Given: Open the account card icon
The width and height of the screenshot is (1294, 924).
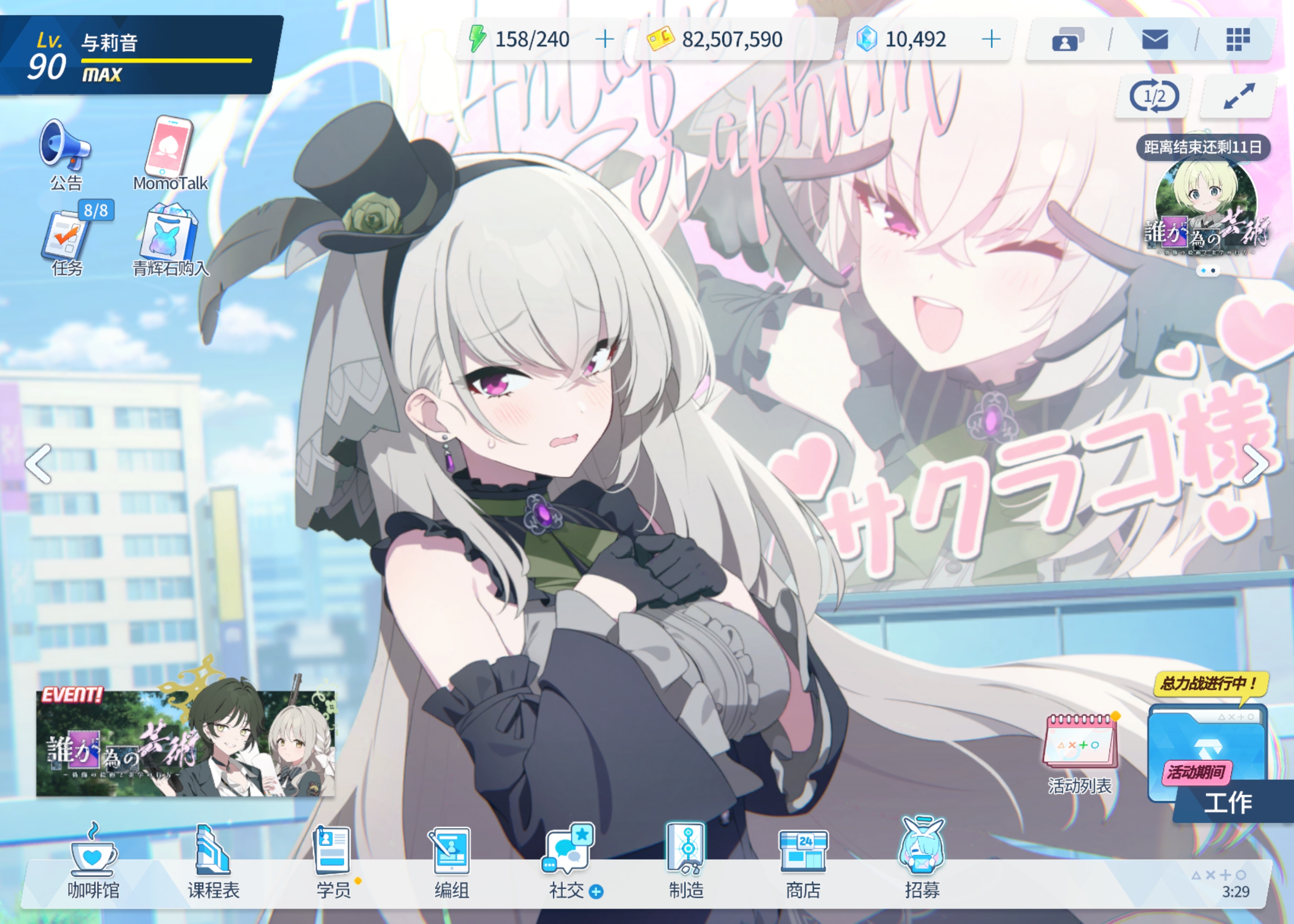Looking at the screenshot, I should click(1067, 40).
